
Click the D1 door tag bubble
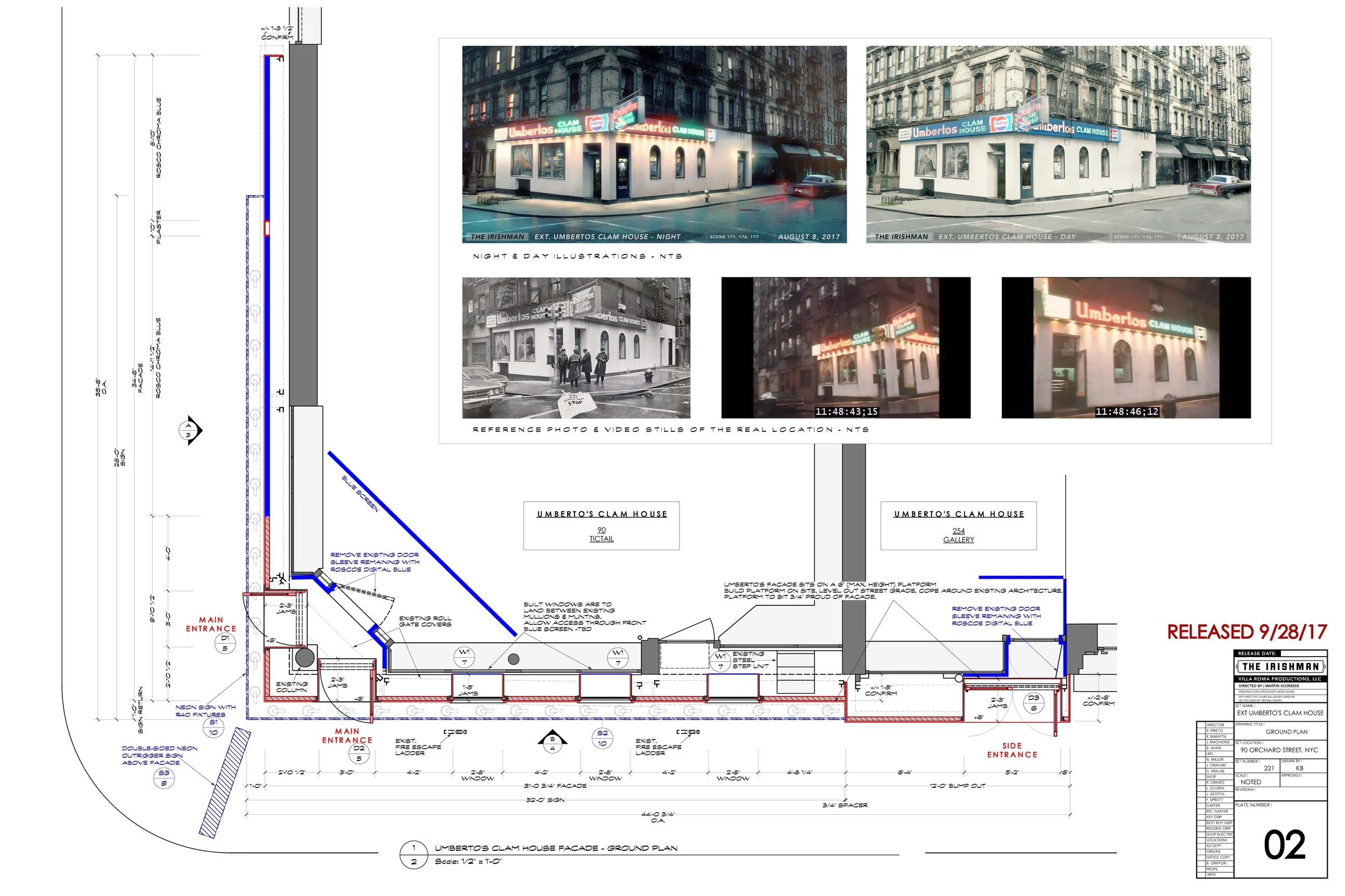[225, 643]
